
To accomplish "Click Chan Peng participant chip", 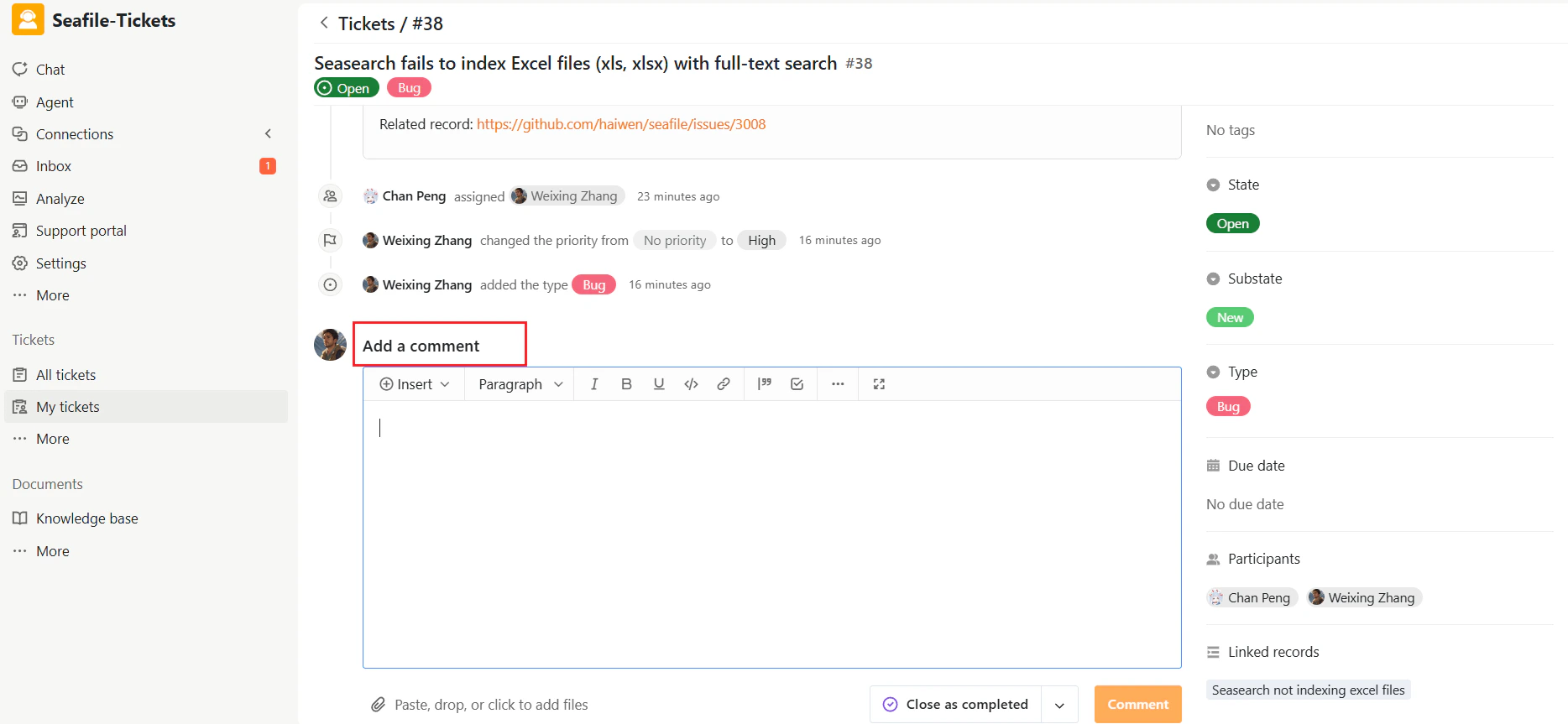I will point(1252,598).
